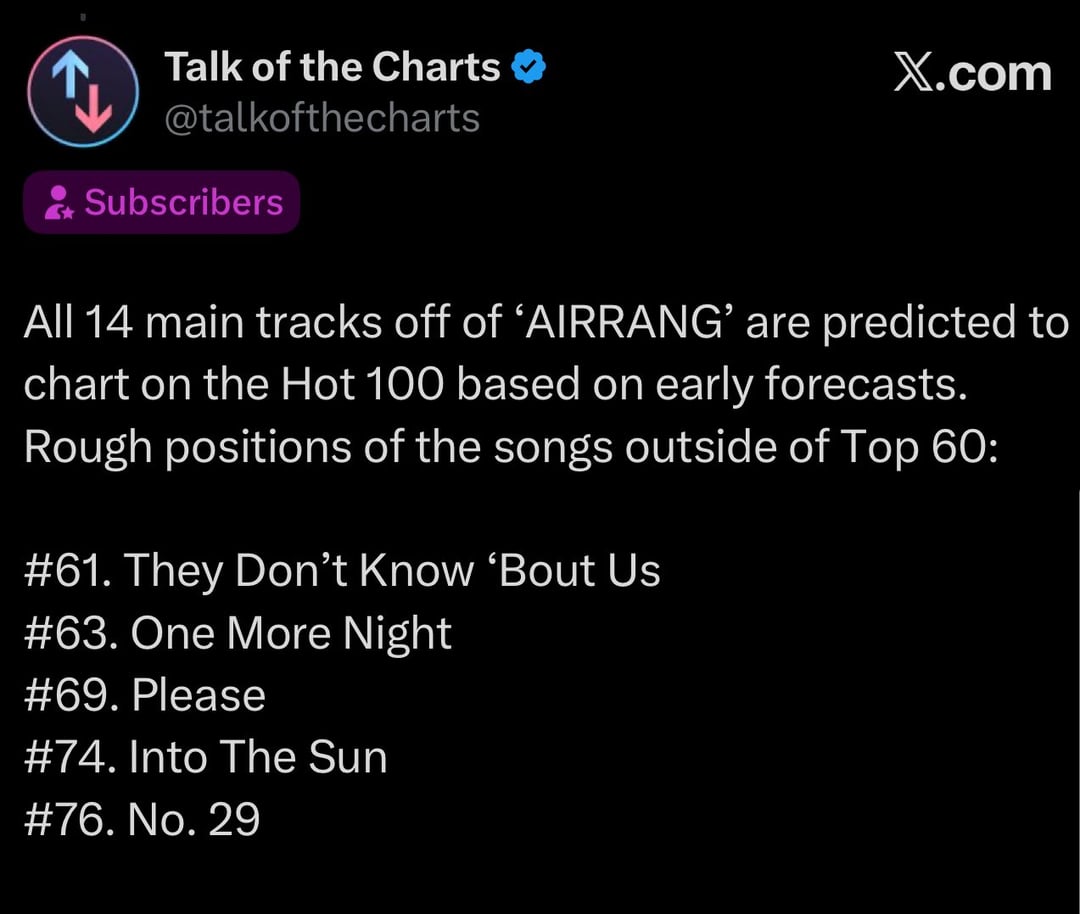Click the pink down arrow in the avatar
This screenshot has width=1080, height=914.
96,108
